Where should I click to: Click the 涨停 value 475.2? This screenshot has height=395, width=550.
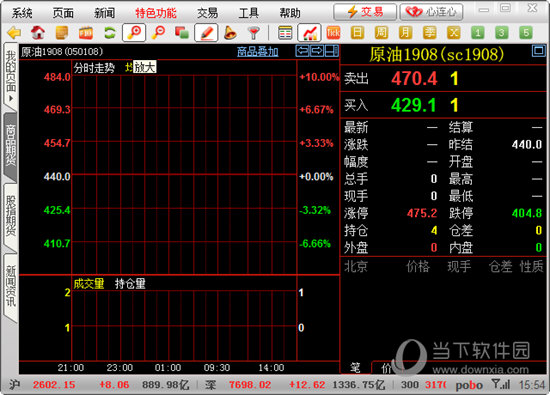click(x=422, y=213)
